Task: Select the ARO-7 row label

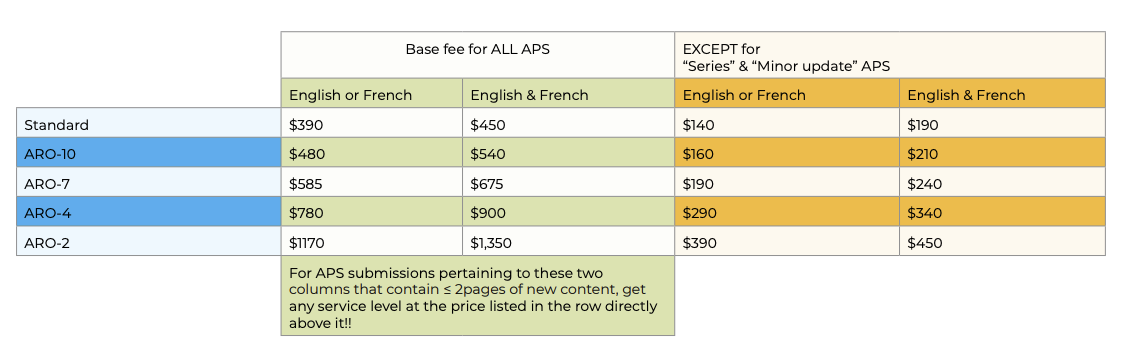Action: pyautogui.click(x=148, y=183)
